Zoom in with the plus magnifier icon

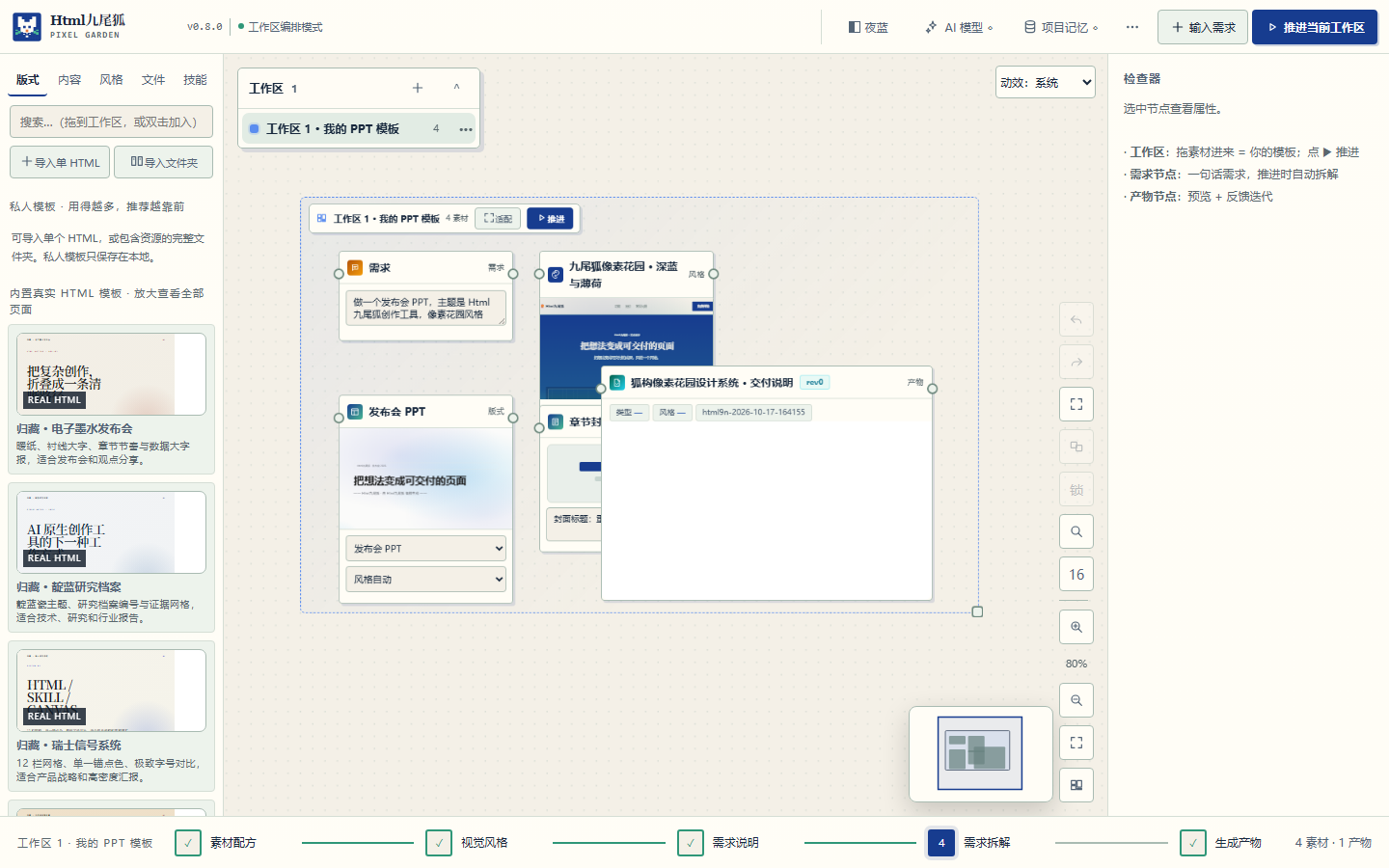tap(1076, 627)
